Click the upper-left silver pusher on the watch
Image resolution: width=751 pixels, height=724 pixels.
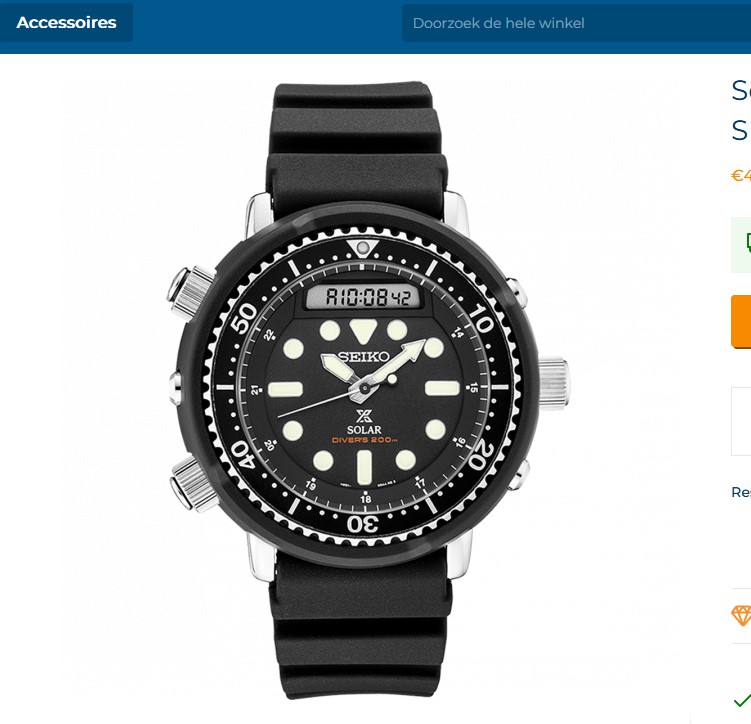pos(190,290)
